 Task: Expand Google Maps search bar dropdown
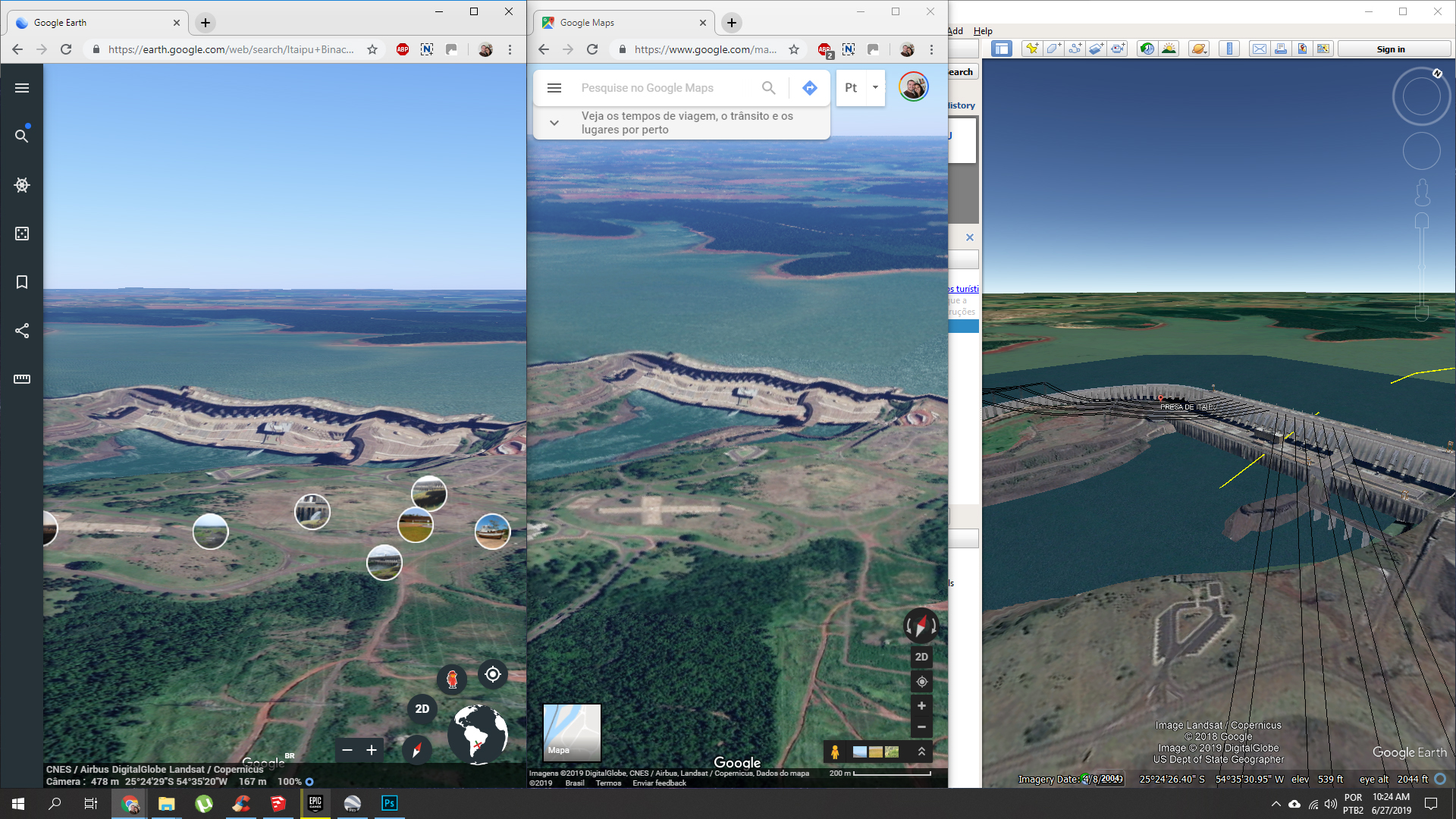[553, 122]
